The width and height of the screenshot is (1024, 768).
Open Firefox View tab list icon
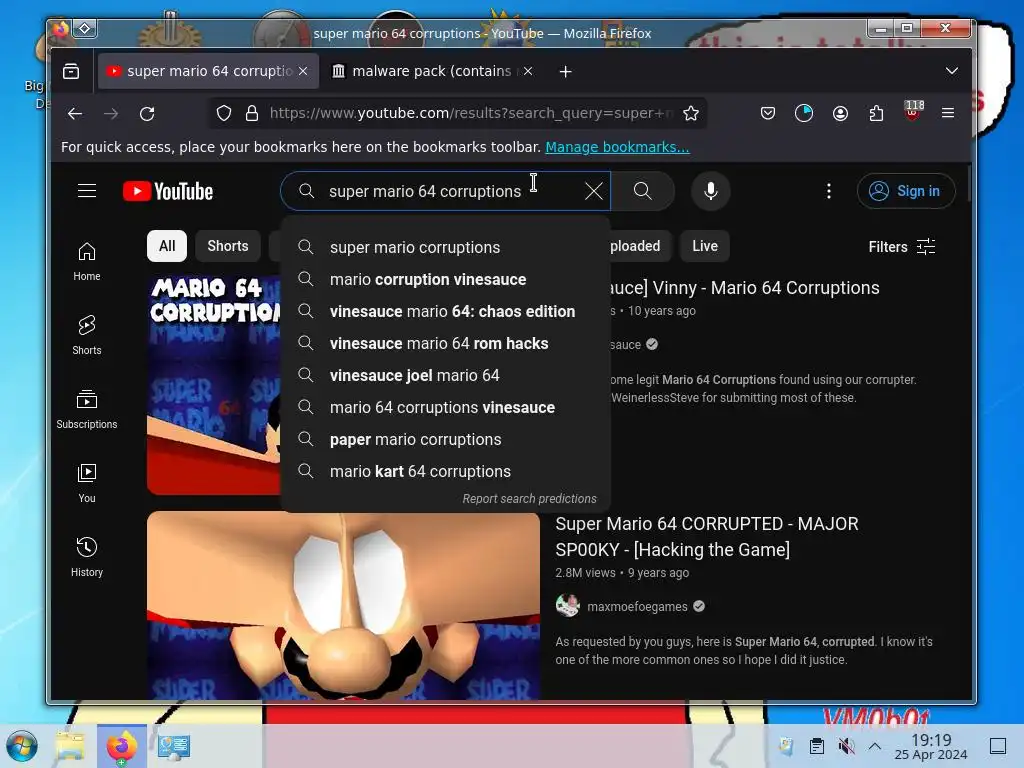click(71, 71)
